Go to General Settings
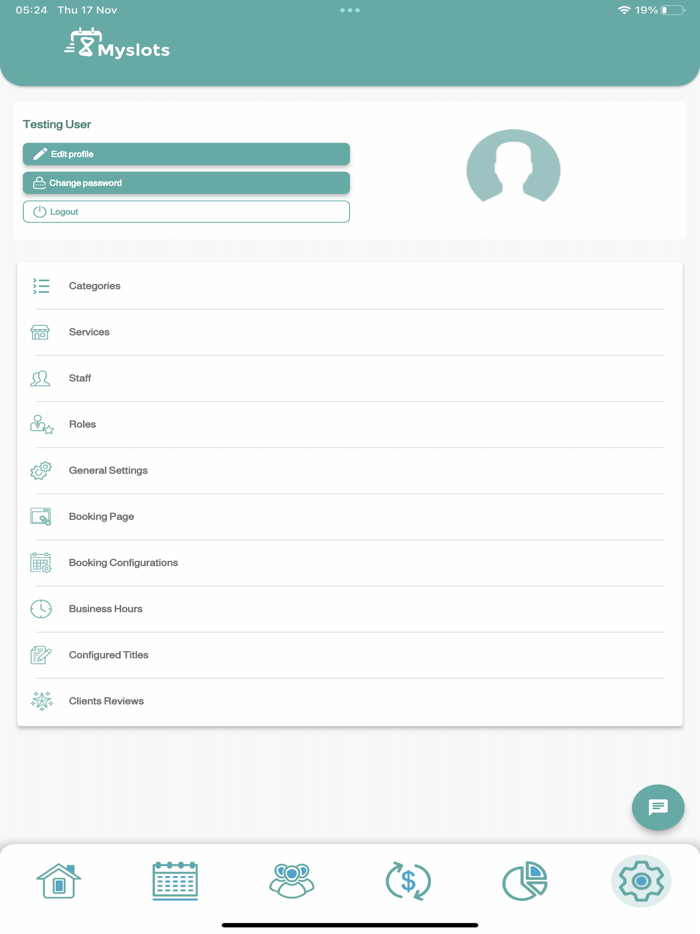The height and width of the screenshot is (934, 700). [350, 471]
